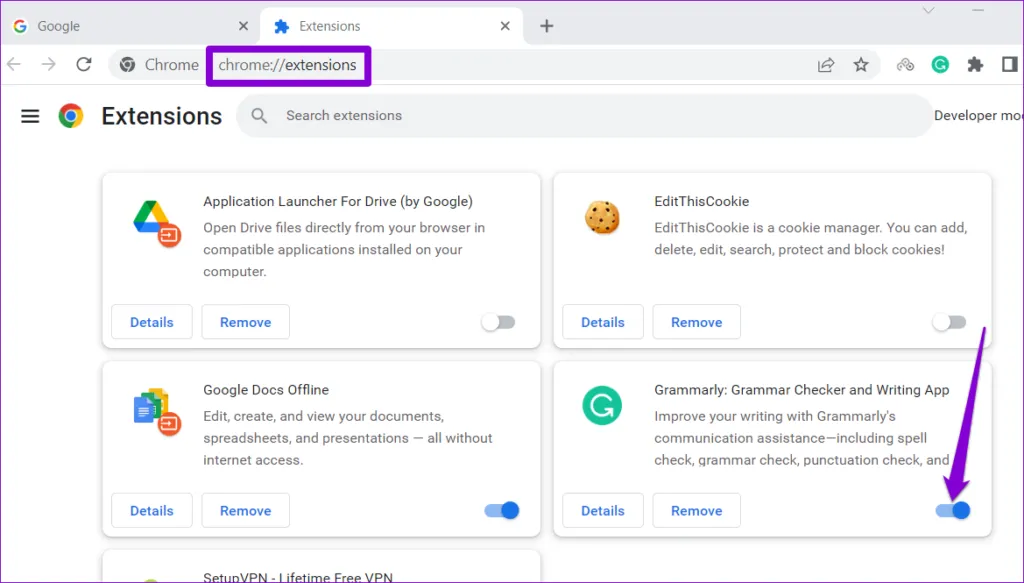The height and width of the screenshot is (583, 1024).
Task: Enable the EditThisCookie extension toggle
Action: (x=949, y=322)
